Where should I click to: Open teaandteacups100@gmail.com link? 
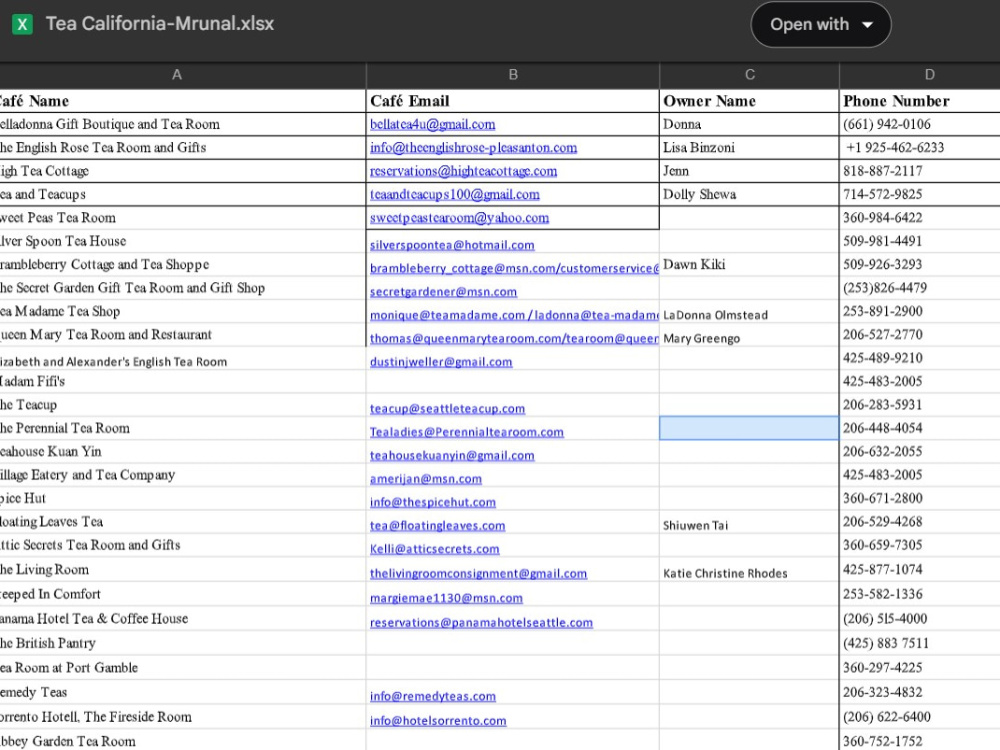point(455,195)
